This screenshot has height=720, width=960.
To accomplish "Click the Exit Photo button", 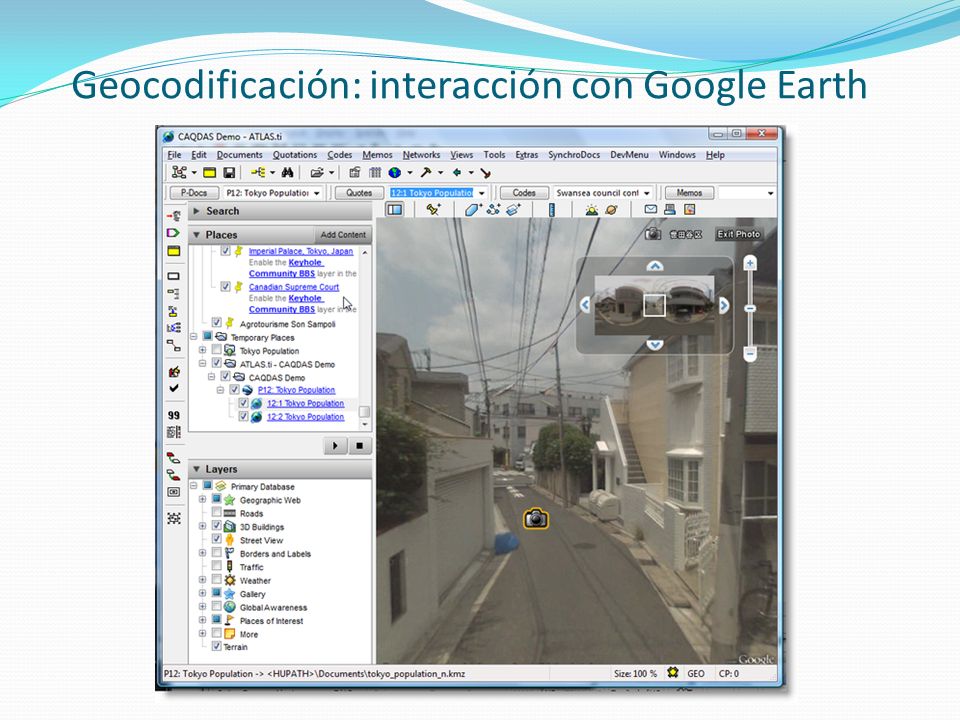I will (x=739, y=234).
